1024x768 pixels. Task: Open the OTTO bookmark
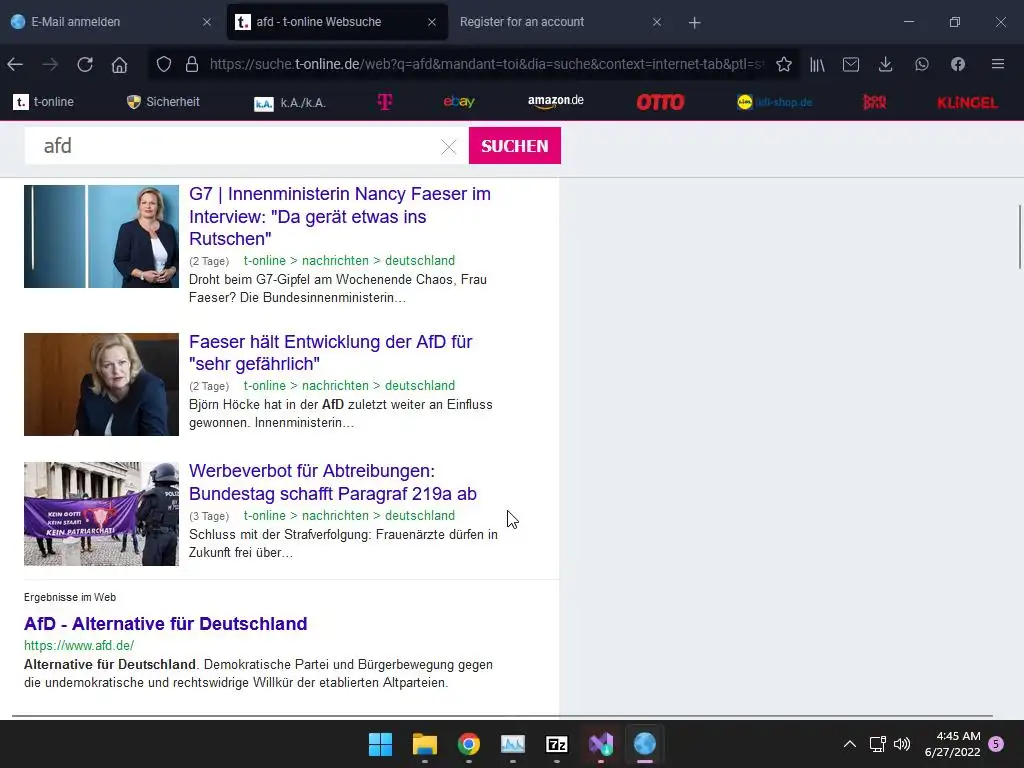tap(660, 102)
